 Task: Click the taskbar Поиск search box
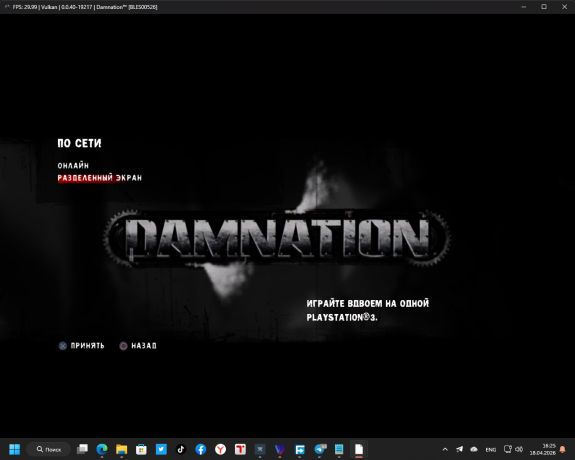point(48,449)
